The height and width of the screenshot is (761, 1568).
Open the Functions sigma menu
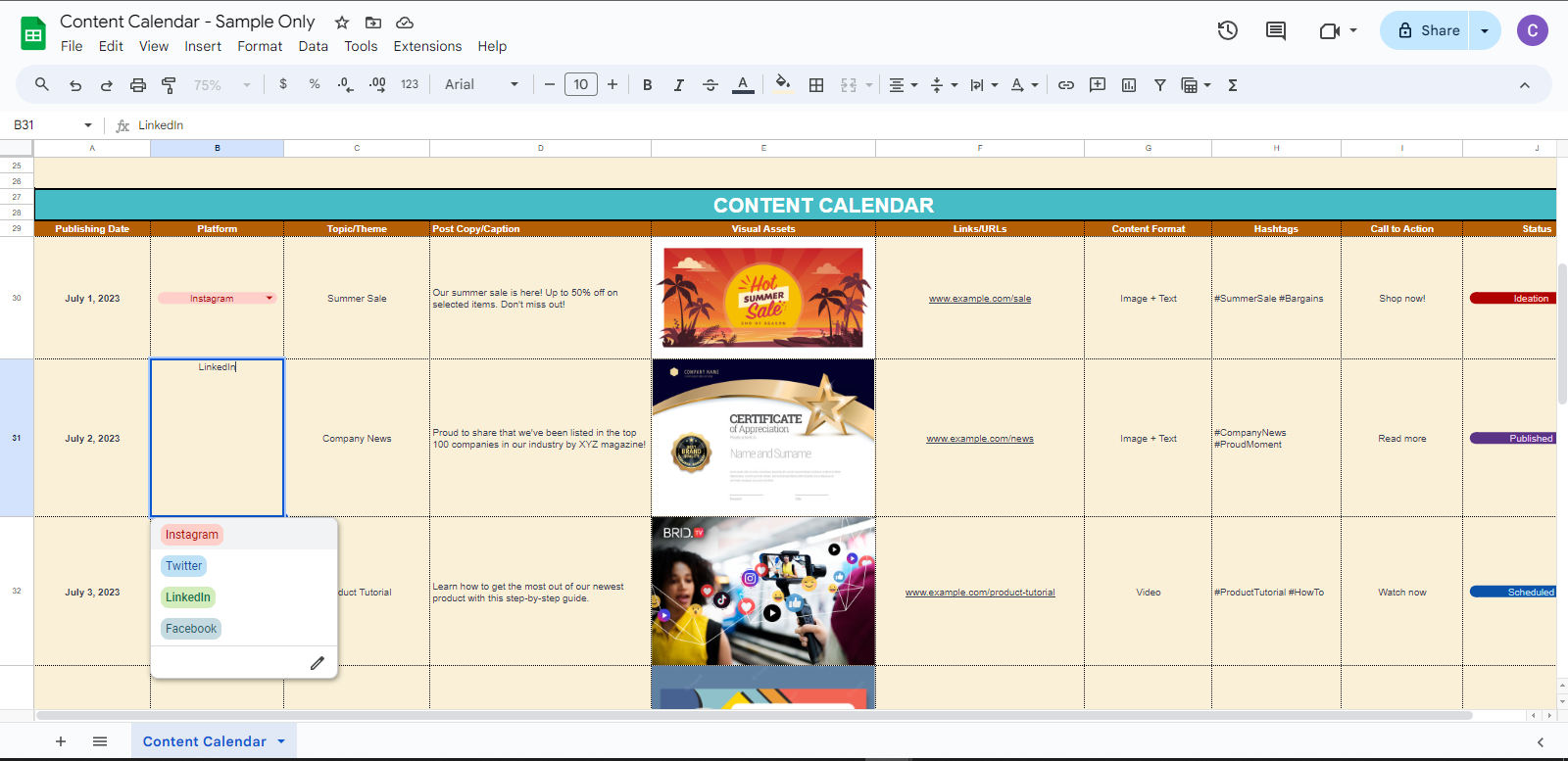coord(1233,85)
